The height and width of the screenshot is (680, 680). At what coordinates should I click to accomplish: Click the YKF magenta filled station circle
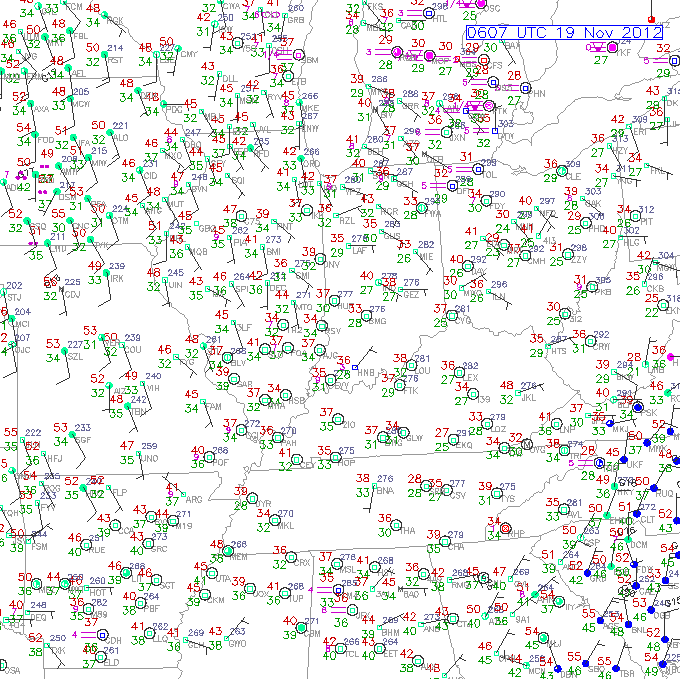click(x=612, y=47)
